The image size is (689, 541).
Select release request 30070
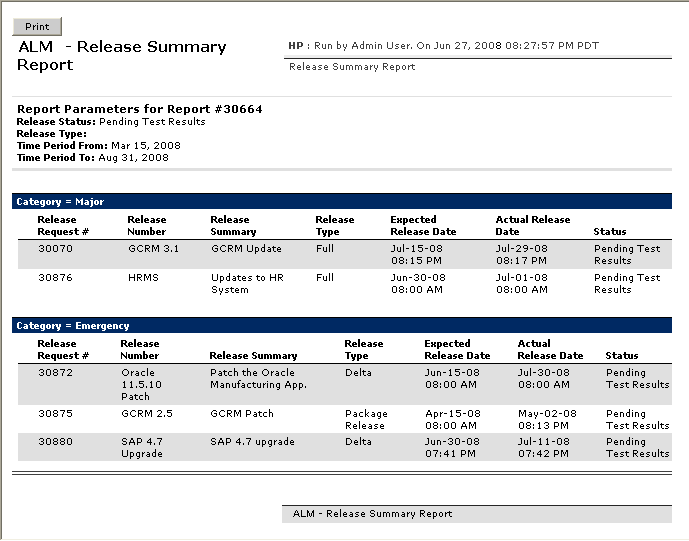(55, 249)
